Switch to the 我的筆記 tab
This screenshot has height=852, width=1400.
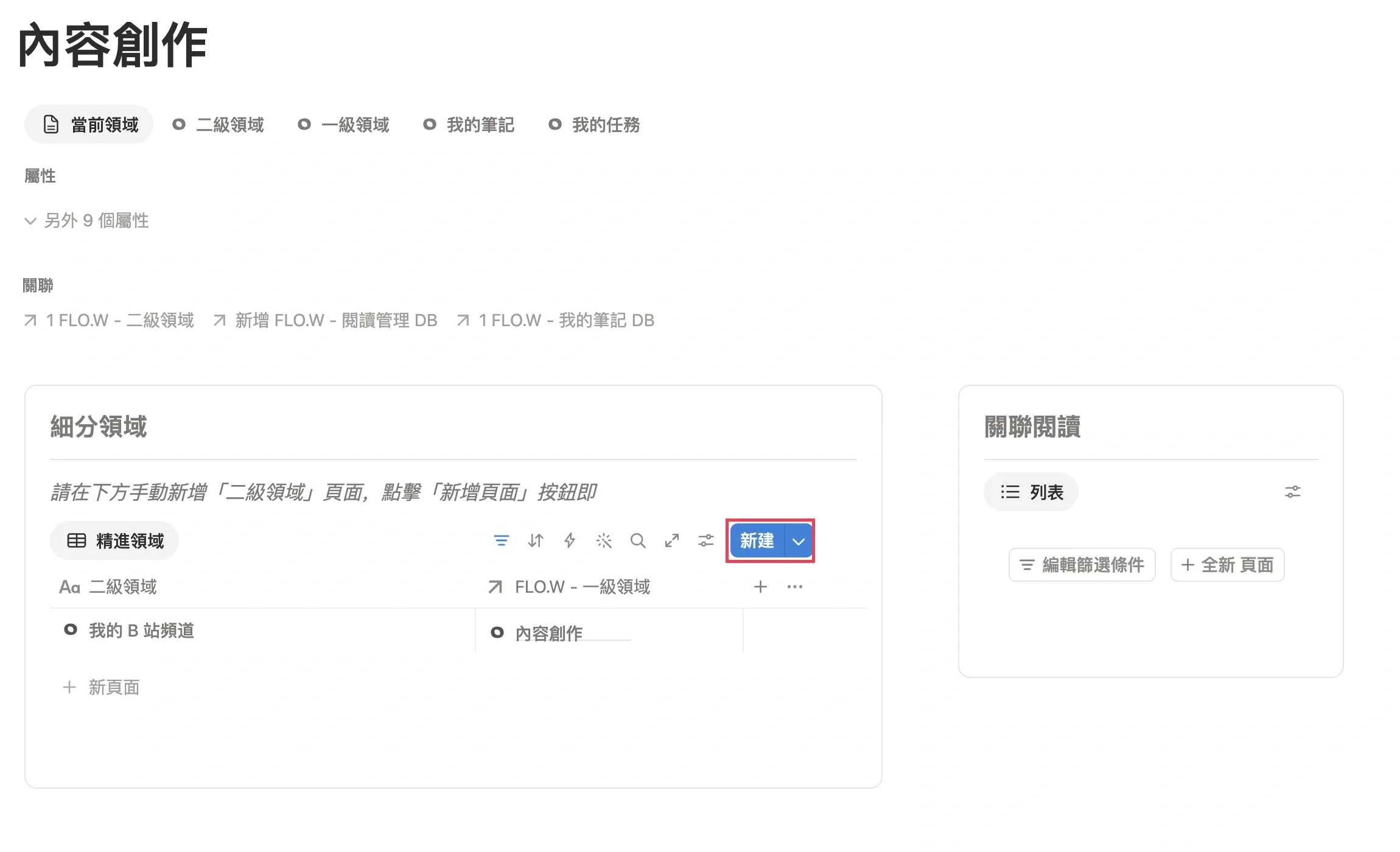coord(469,125)
